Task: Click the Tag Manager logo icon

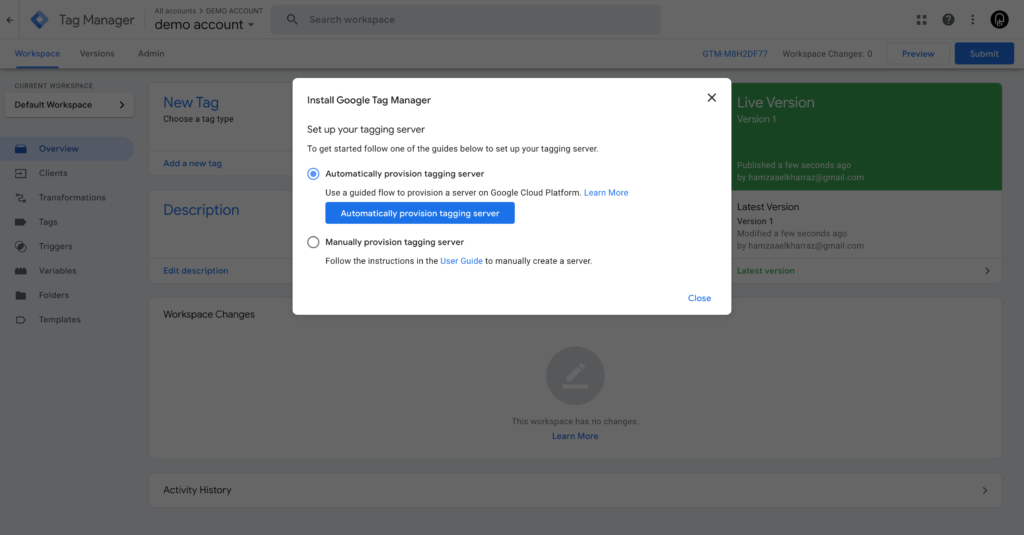Action: (x=40, y=20)
